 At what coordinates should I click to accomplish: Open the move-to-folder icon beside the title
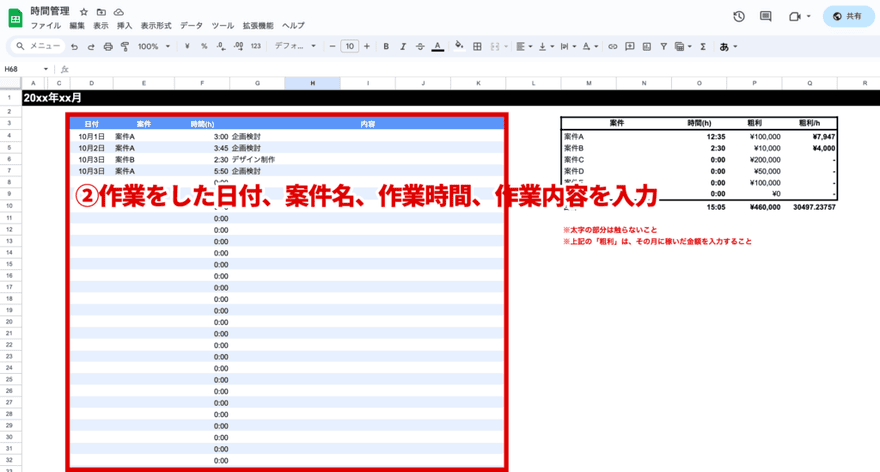pyautogui.click(x=101, y=12)
